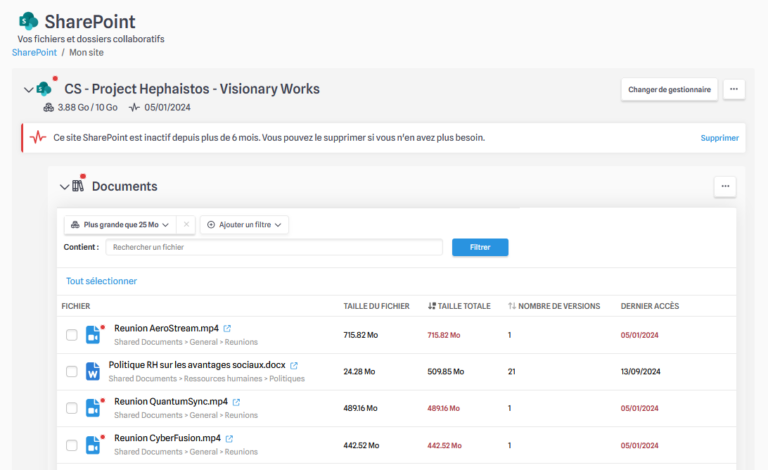
Task: Click the file name Reunion AeroStream.mp4
Action: (x=167, y=328)
